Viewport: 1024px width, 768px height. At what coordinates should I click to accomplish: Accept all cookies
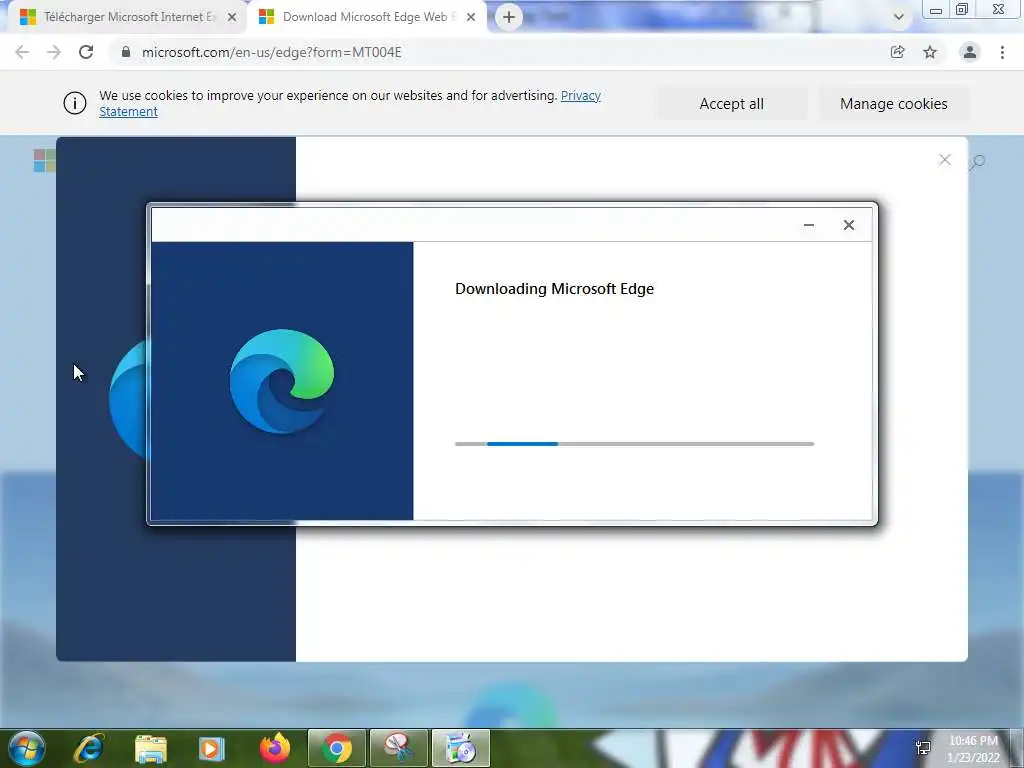731,104
